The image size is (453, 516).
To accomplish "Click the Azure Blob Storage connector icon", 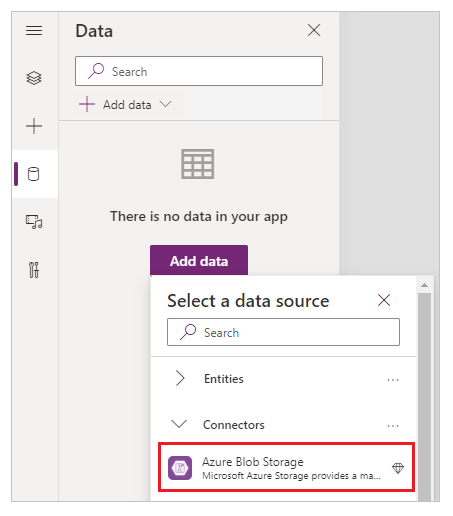I will coord(180,468).
